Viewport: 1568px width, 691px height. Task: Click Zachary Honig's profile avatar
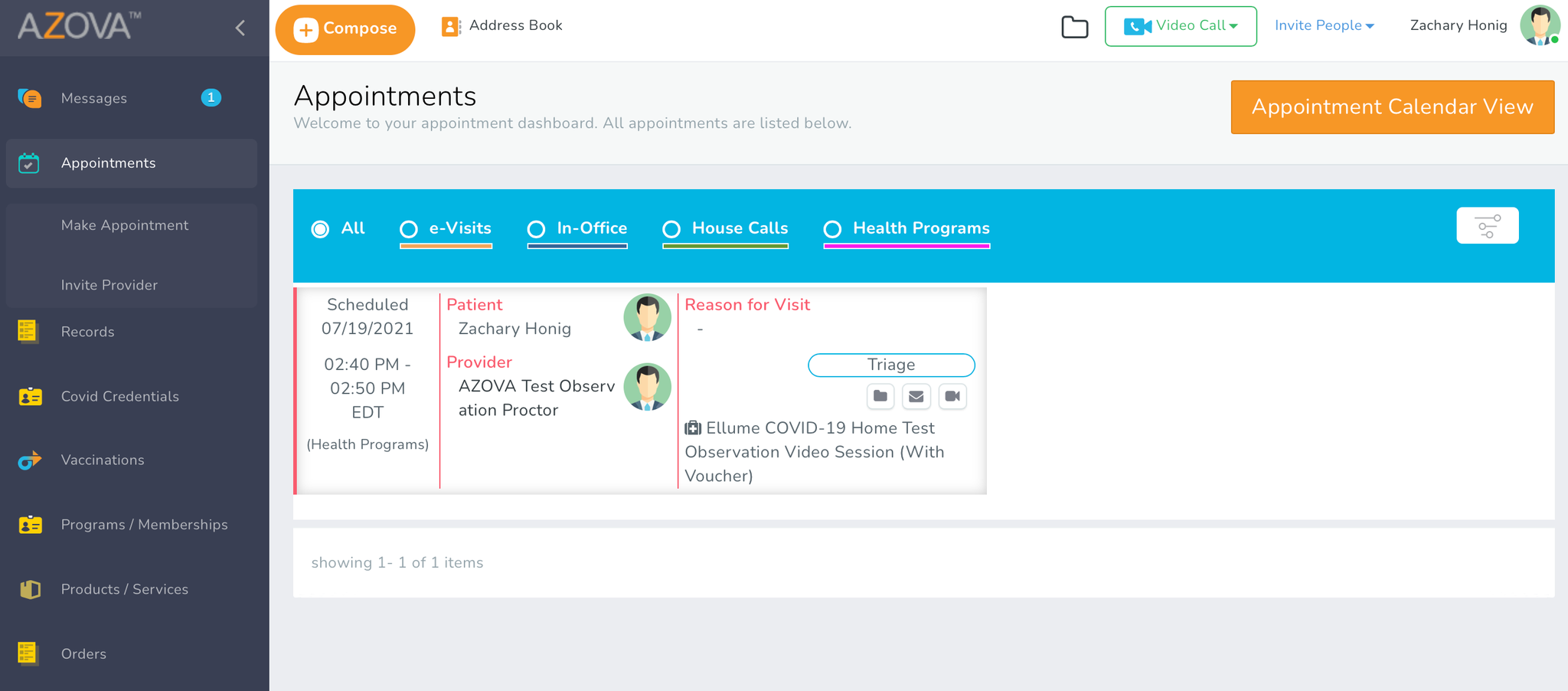(x=1540, y=25)
